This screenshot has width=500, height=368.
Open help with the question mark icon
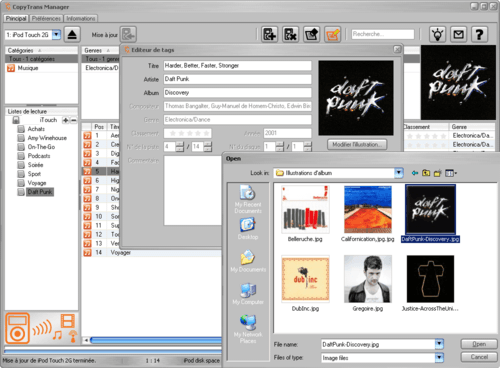(479, 34)
